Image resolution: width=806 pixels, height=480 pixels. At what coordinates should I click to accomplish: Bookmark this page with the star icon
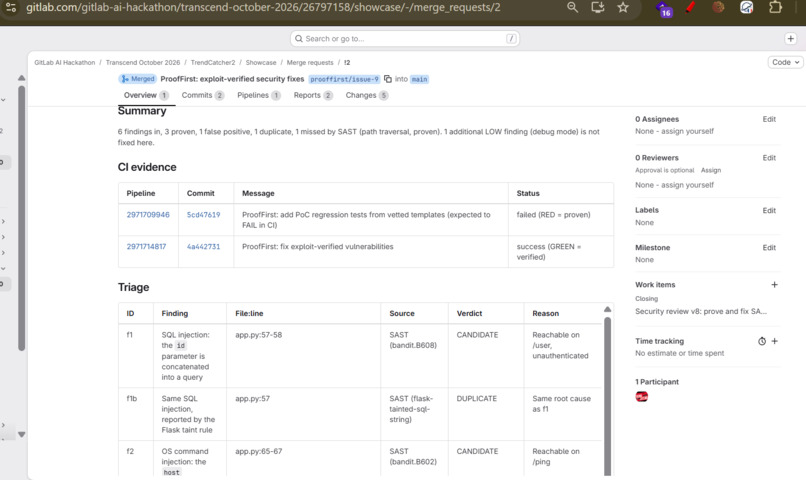point(623,7)
